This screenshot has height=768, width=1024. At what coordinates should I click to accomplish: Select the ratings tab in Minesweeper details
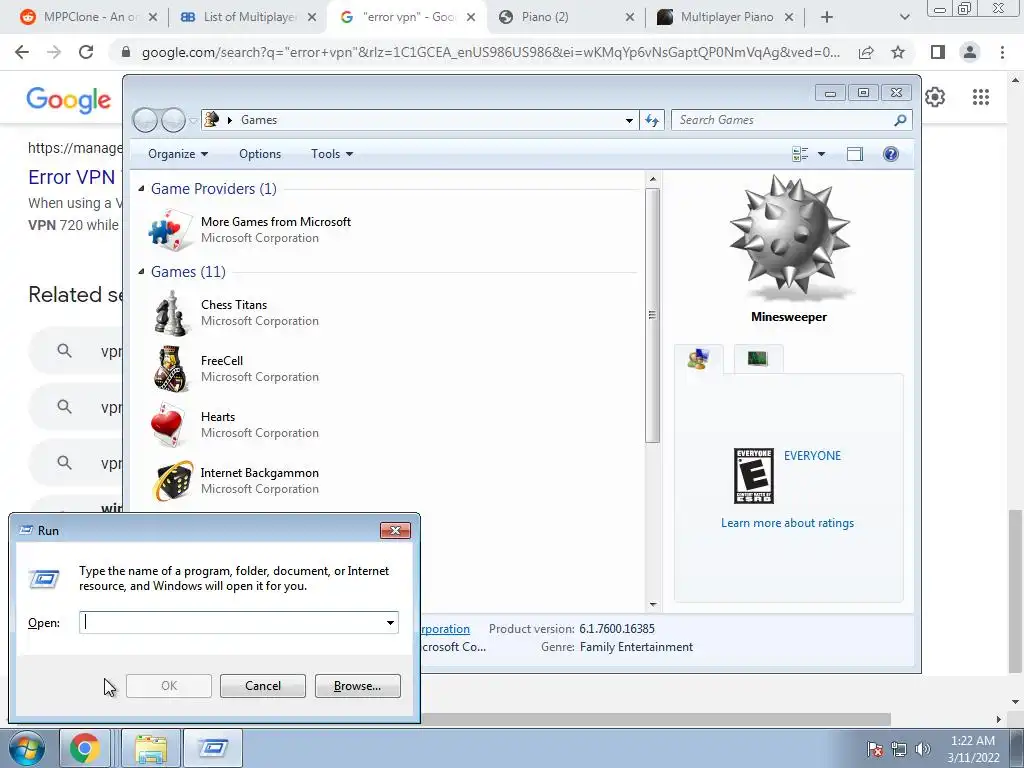click(698, 359)
